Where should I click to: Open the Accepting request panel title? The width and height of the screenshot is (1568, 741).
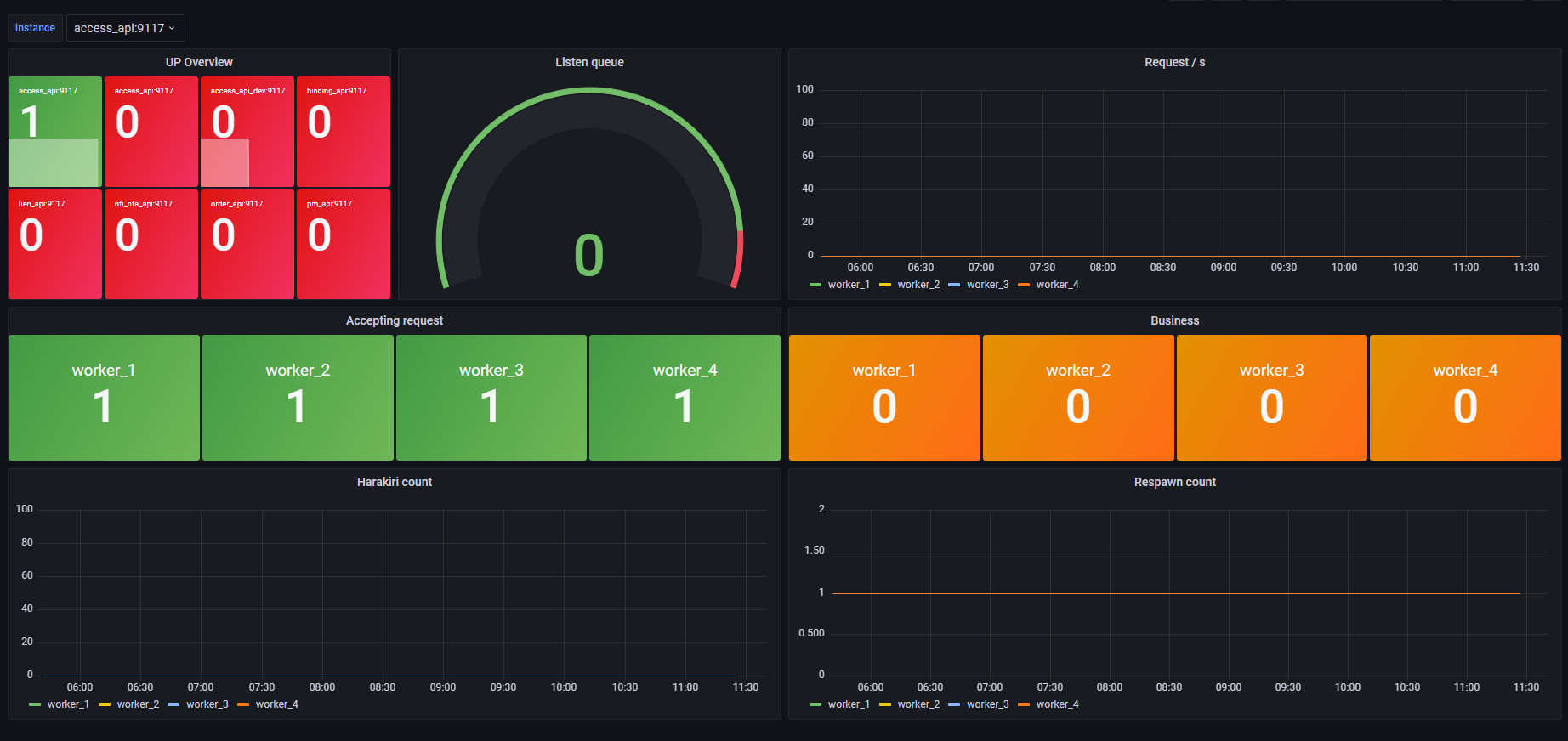[x=395, y=320]
